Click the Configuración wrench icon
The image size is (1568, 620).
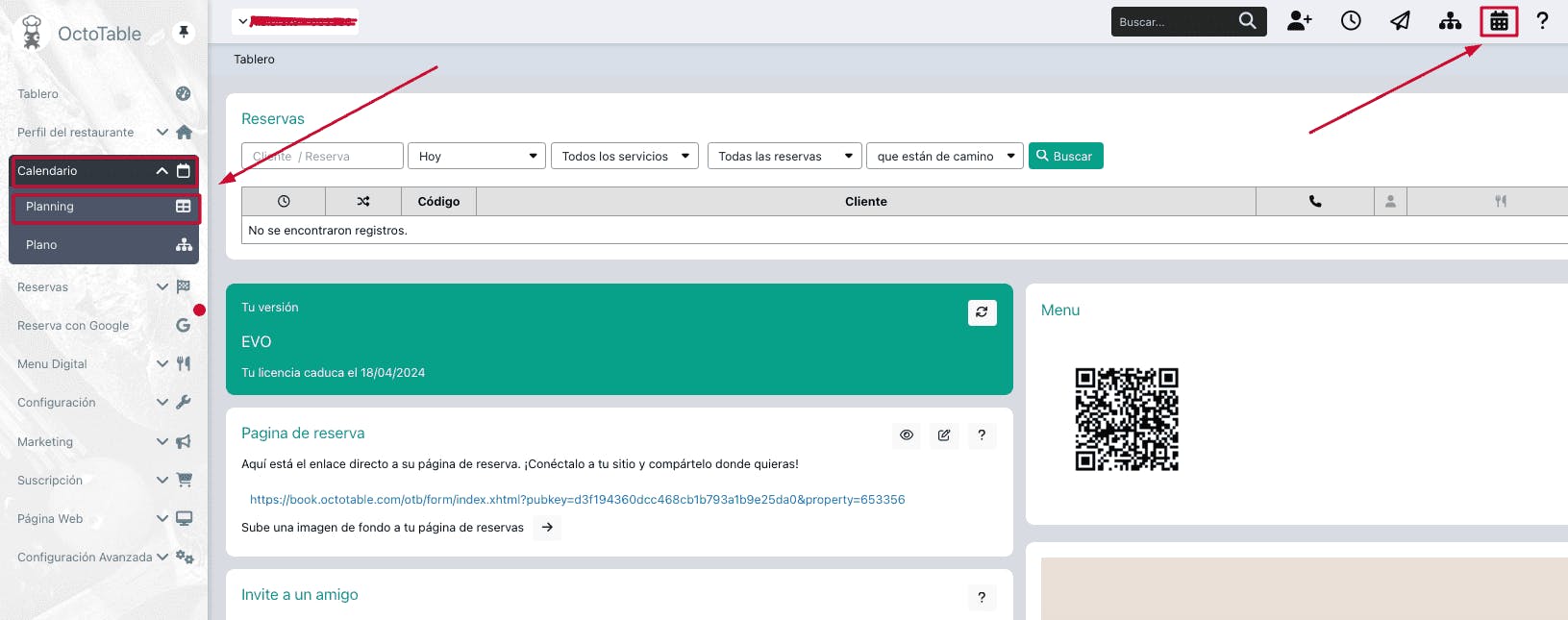(184, 402)
